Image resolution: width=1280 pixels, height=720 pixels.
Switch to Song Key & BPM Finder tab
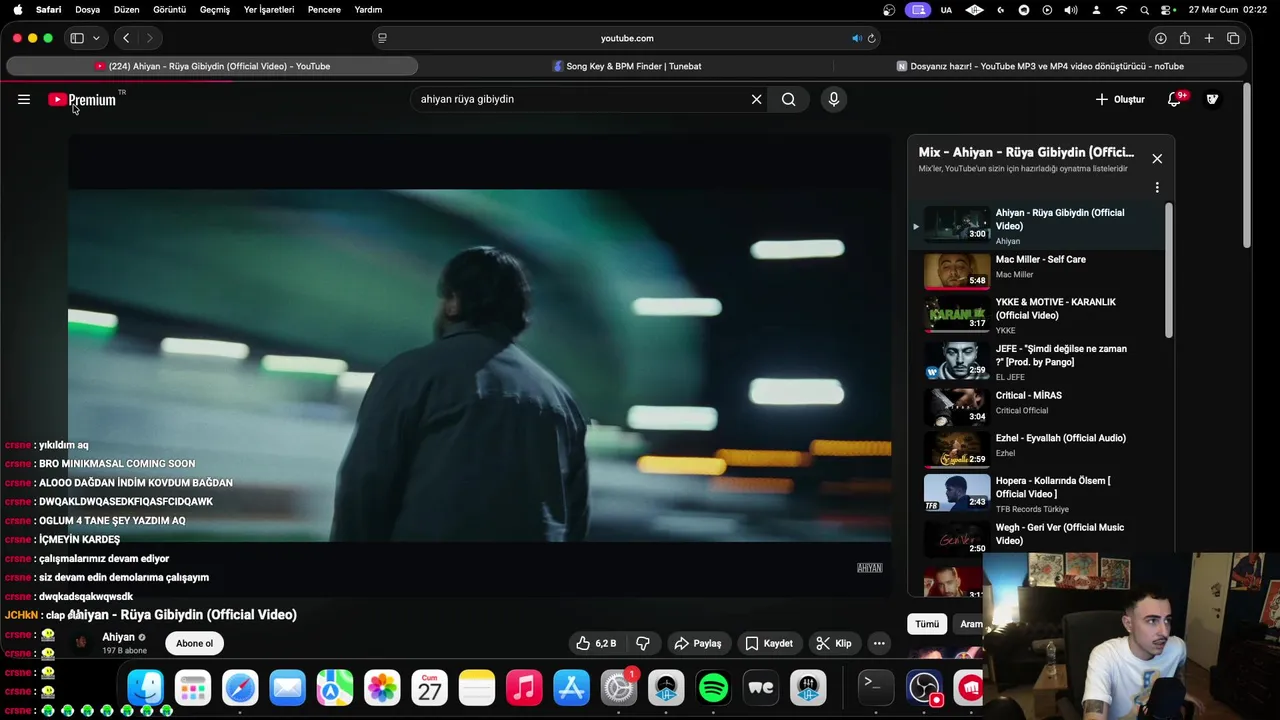(627, 66)
